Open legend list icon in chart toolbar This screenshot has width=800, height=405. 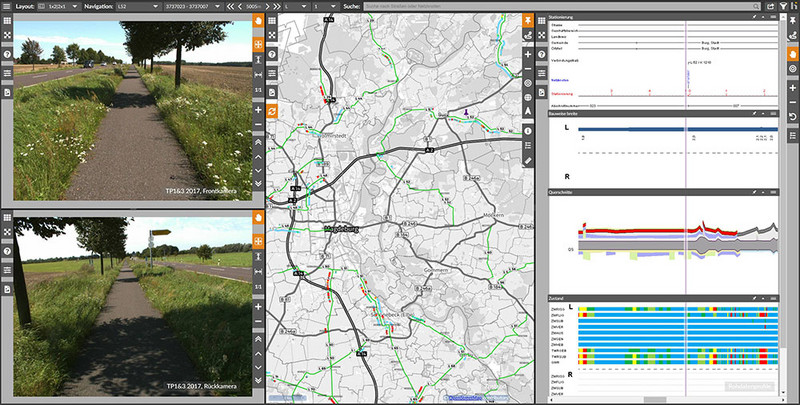(792, 135)
